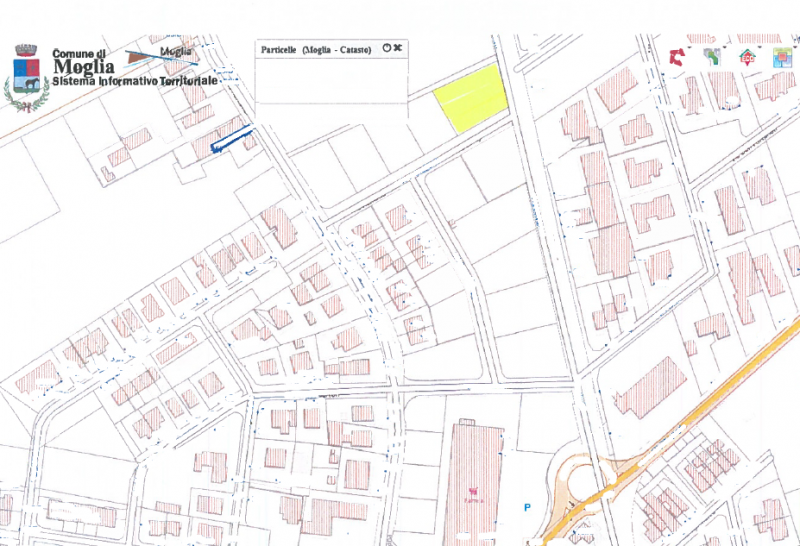
Task: Click the small red symbol on the large building
Action: pos(473,491)
